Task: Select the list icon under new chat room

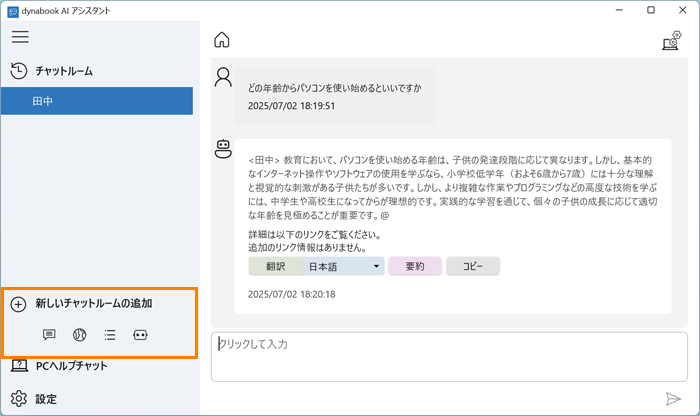Action: pos(110,334)
